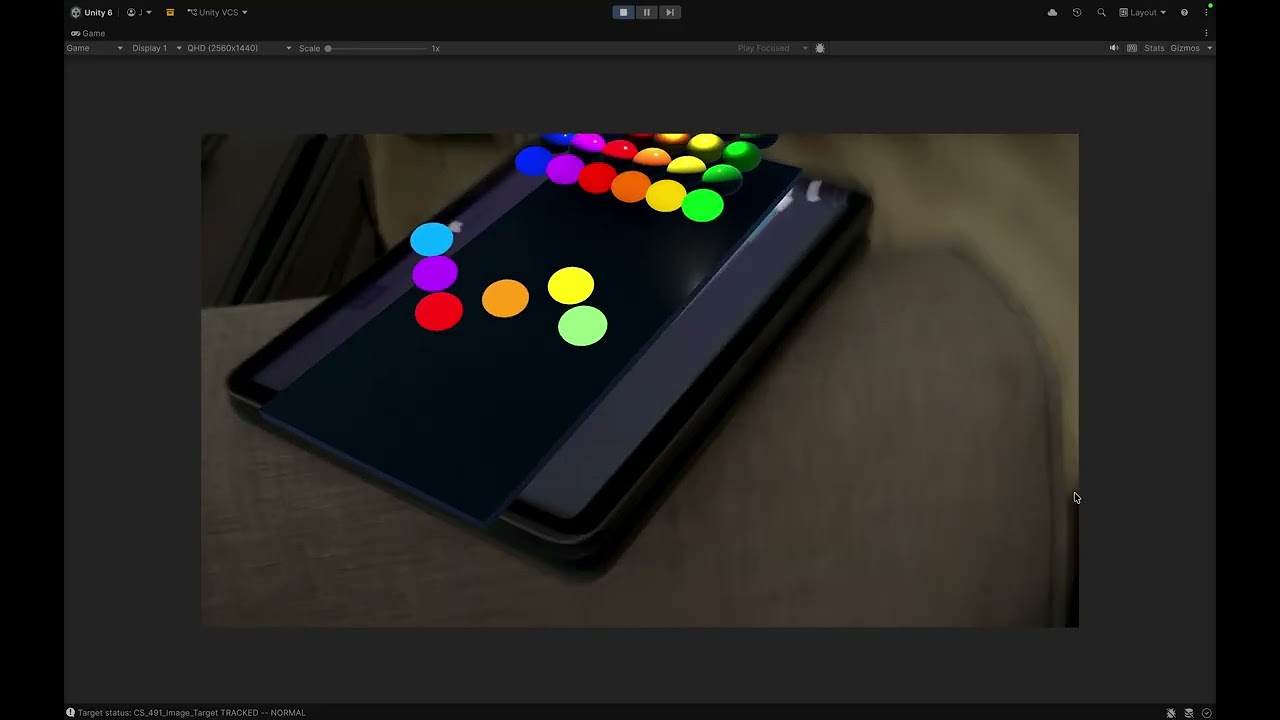This screenshot has height=720, width=1280.
Task: Open the Play Focused dropdown
Action: 772,48
